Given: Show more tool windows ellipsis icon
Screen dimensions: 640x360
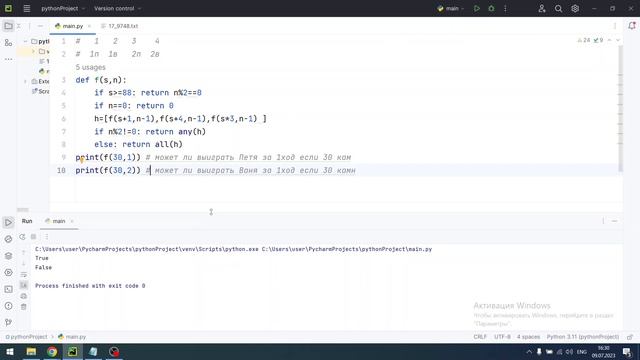Looking at the screenshot, I should click(8, 59).
